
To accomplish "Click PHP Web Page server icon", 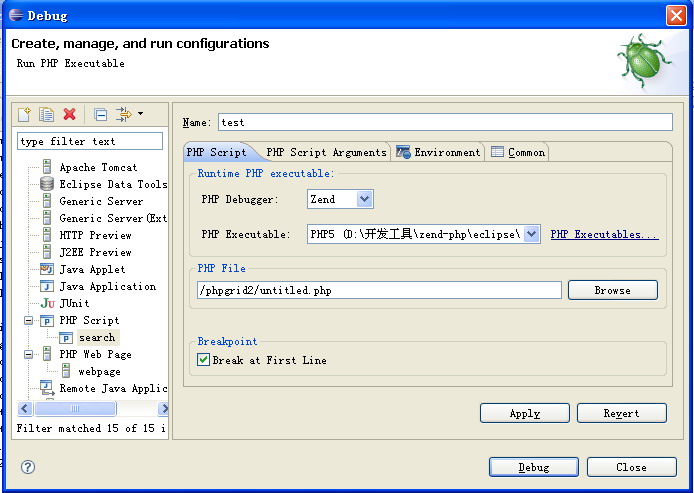I will click(x=47, y=354).
